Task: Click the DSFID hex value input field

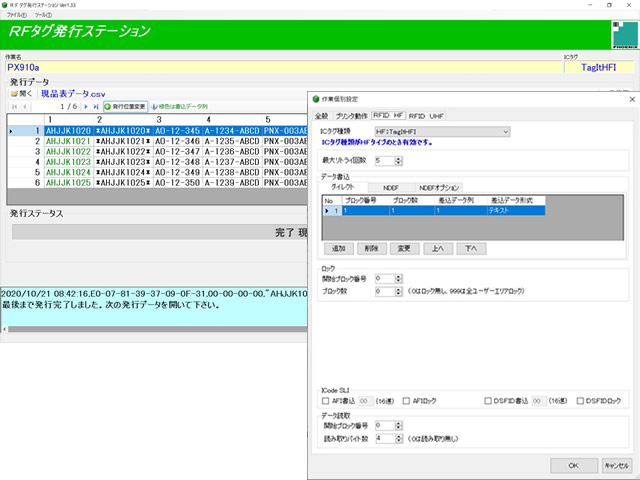Action: 539,401
